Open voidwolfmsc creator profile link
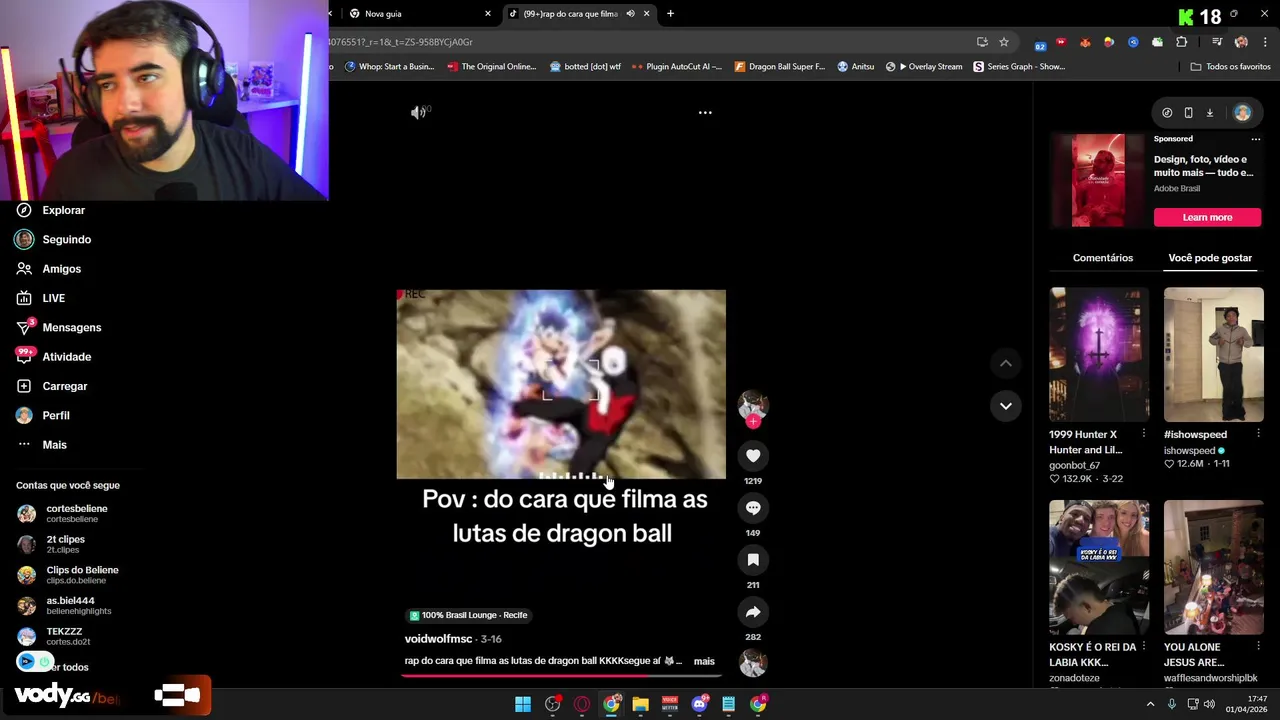 pyautogui.click(x=438, y=639)
